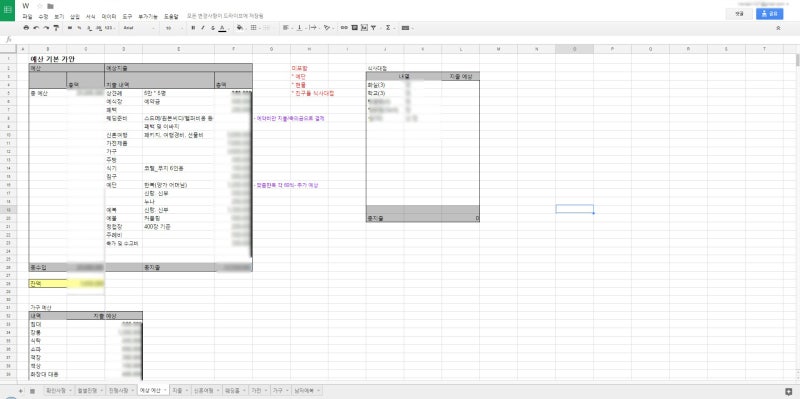The width and height of the screenshot is (800, 399).
Task: Click the functions sigma icon
Action: pos(388,28)
